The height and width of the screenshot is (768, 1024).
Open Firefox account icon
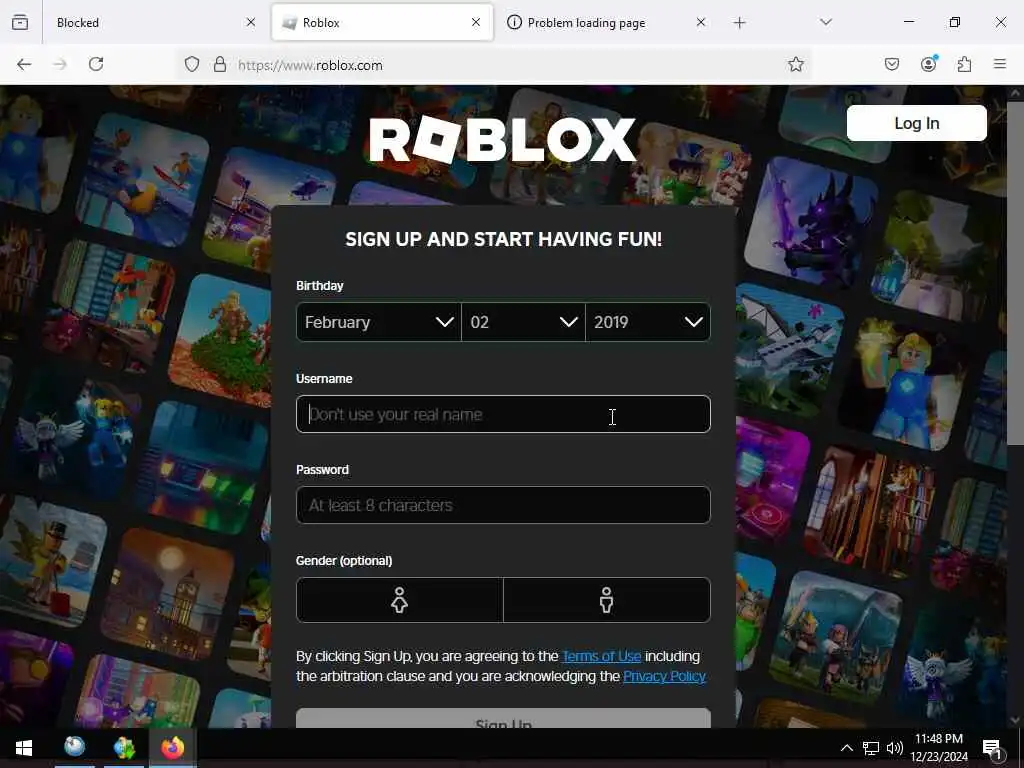[929, 63]
